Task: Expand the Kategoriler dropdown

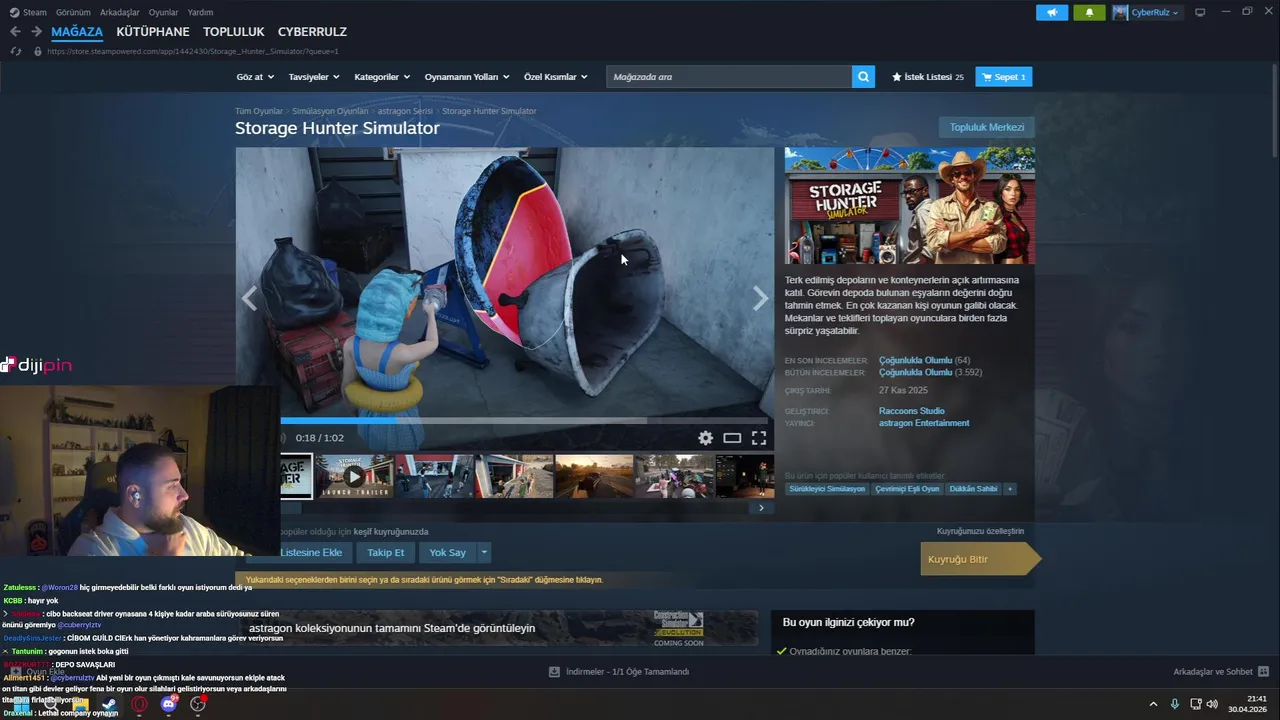Action: click(382, 77)
